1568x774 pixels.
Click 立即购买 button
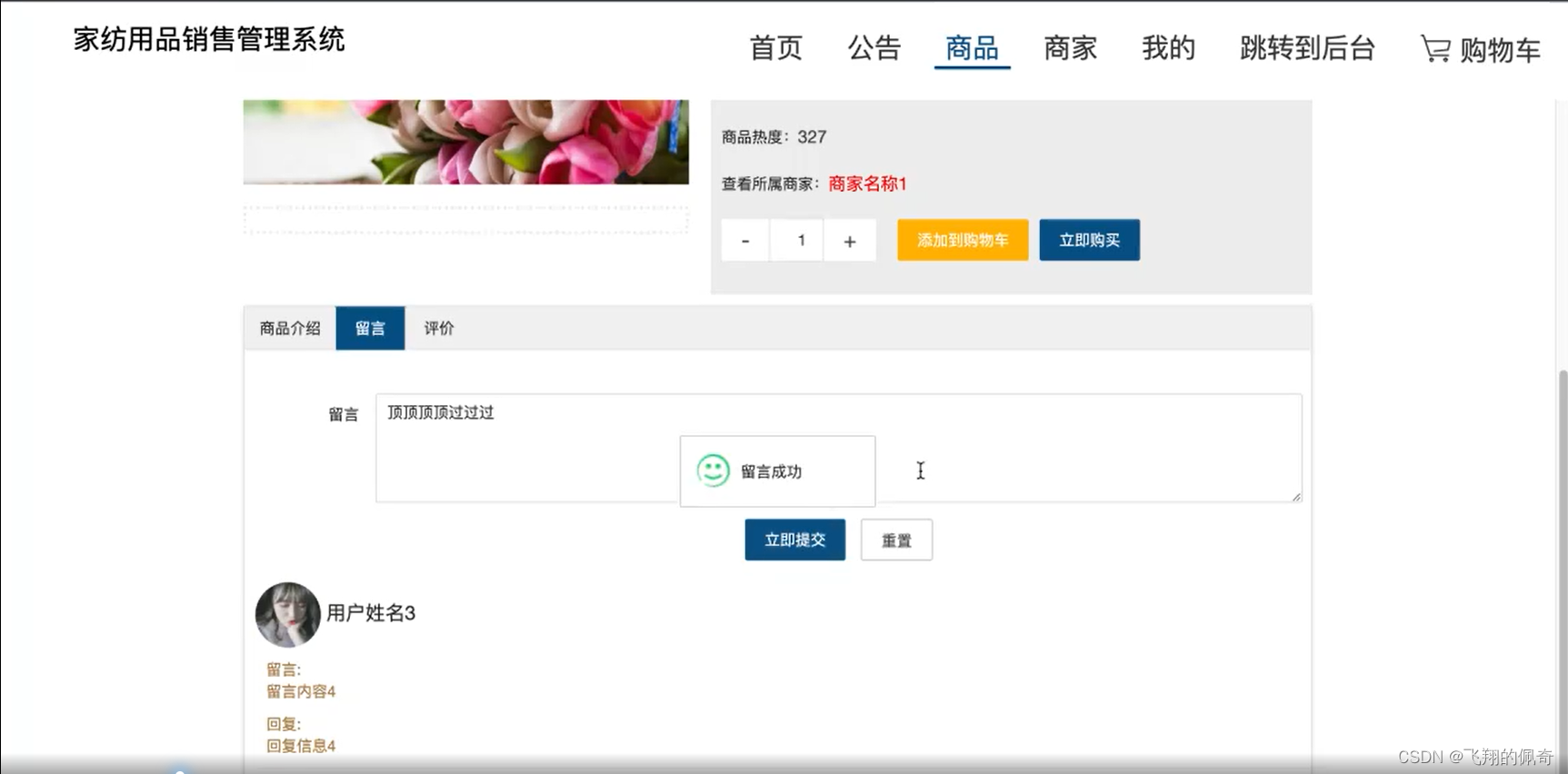click(1089, 240)
